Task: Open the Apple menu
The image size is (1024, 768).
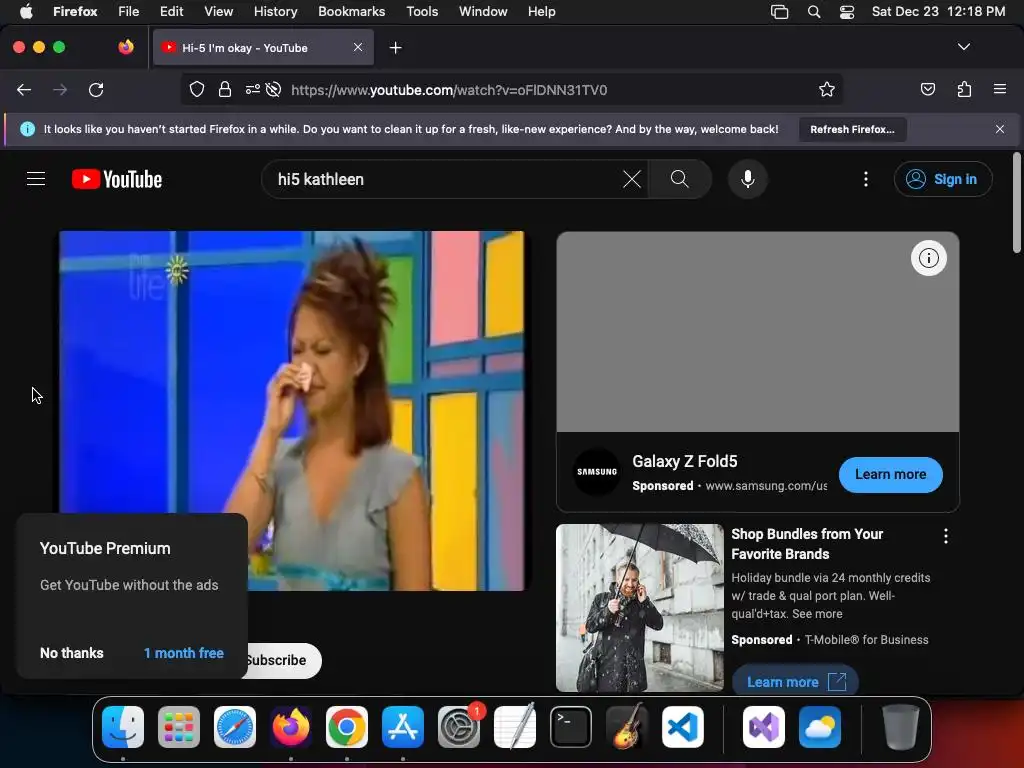Action: click(x=26, y=11)
